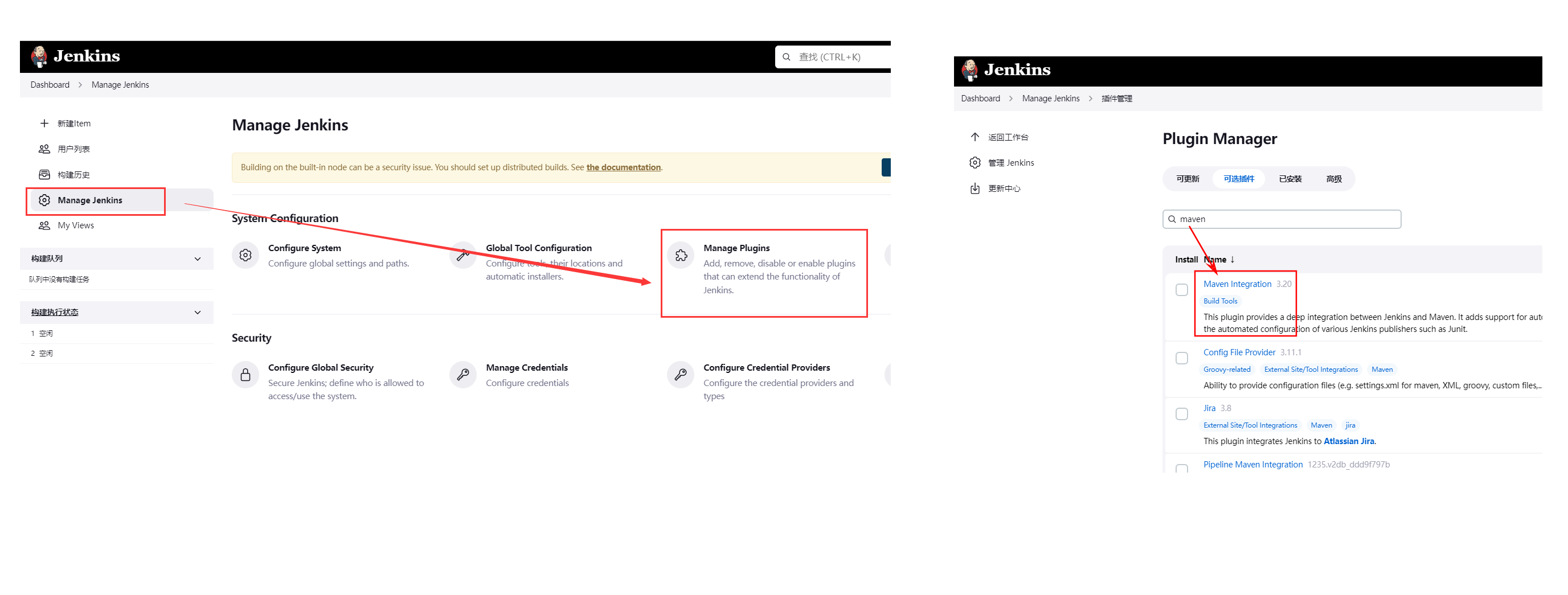Open the documentation link in the warning
The image size is (1568, 595).
click(x=623, y=167)
